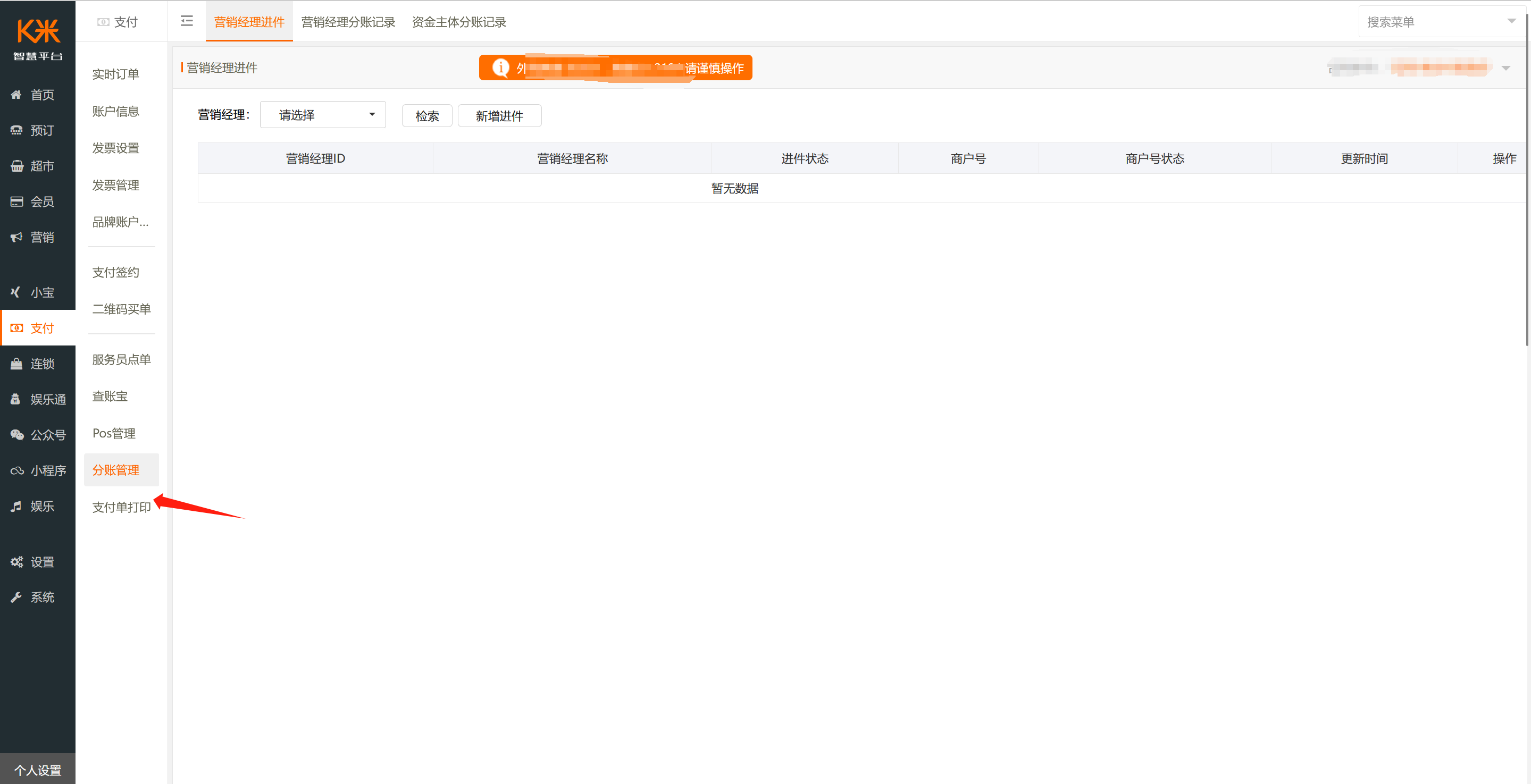Open 发票设置 submenu item
Screen dimensions: 1531x784
click(116, 148)
